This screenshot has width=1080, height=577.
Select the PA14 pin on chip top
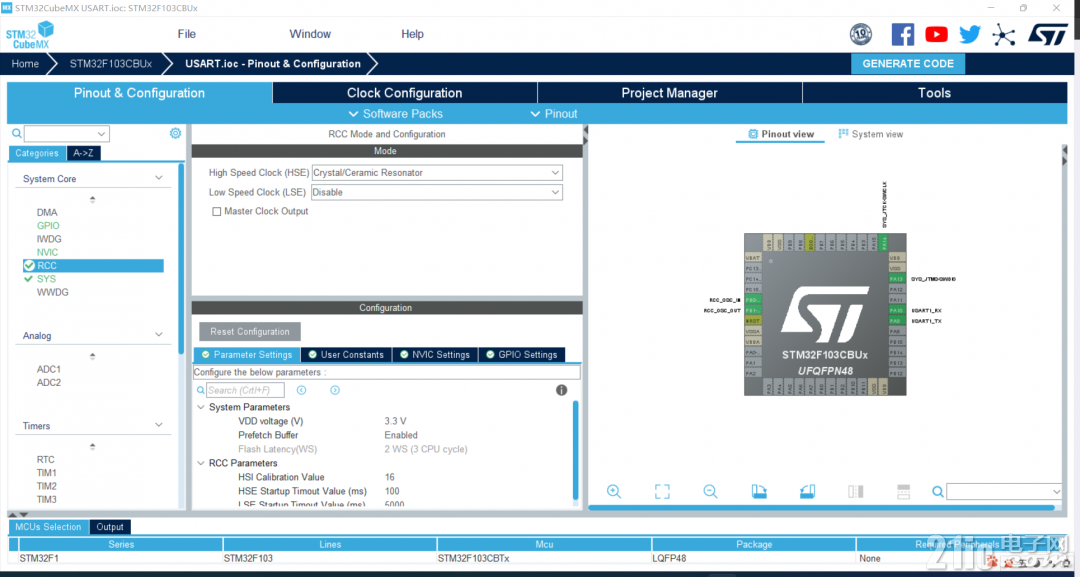(x=884, y=242)
